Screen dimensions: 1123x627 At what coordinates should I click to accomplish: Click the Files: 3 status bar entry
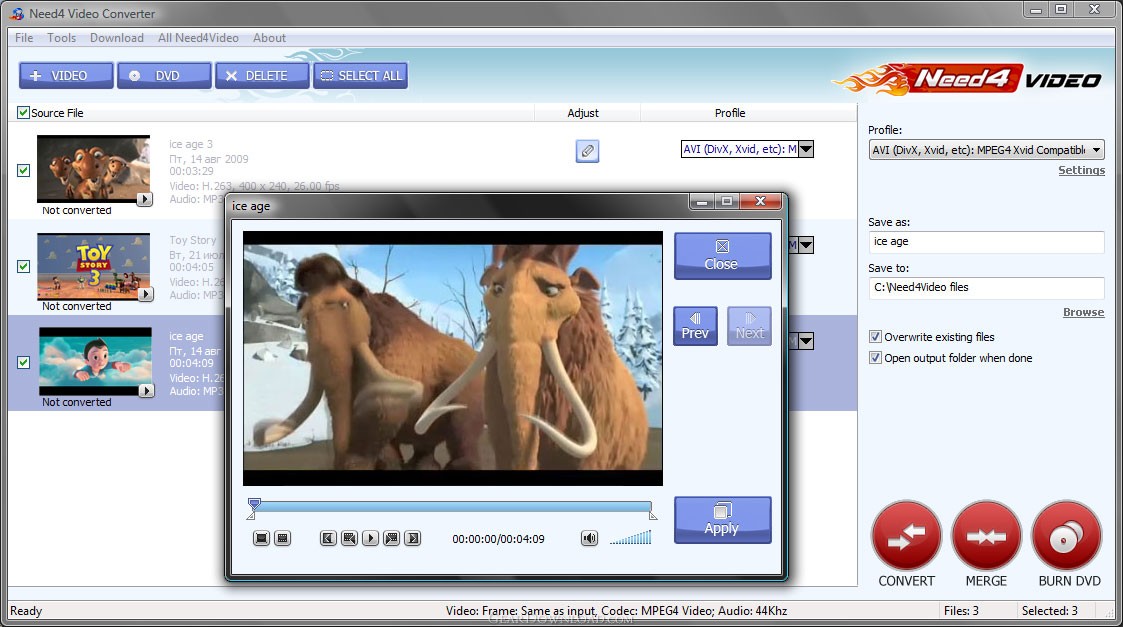[961, 611]
